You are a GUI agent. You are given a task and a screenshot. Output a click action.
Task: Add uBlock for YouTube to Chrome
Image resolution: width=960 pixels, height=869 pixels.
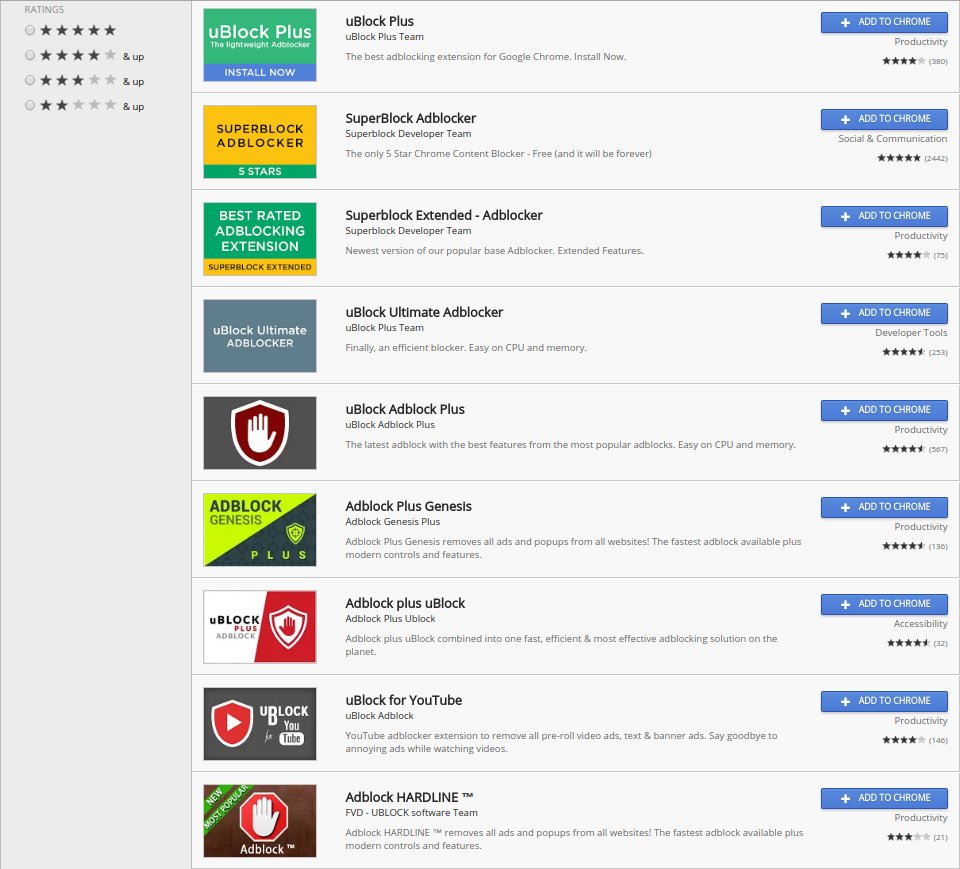pyautogui.click(x=884, y=701)
